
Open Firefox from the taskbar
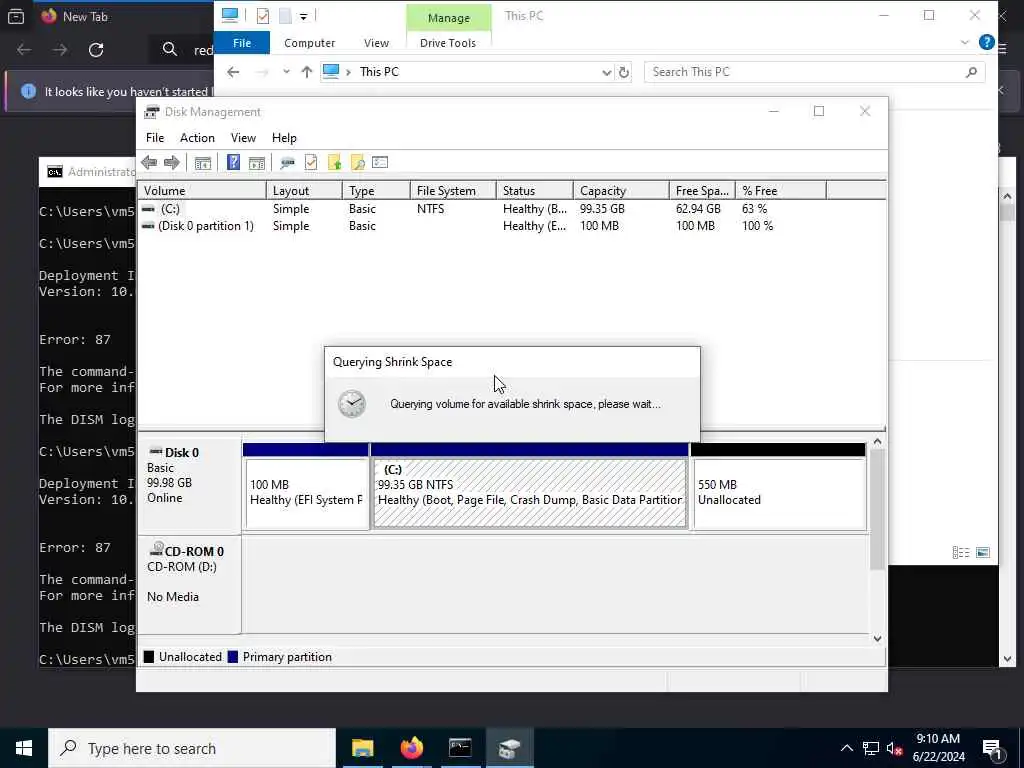pyautogui.click(x=411, y=748)
